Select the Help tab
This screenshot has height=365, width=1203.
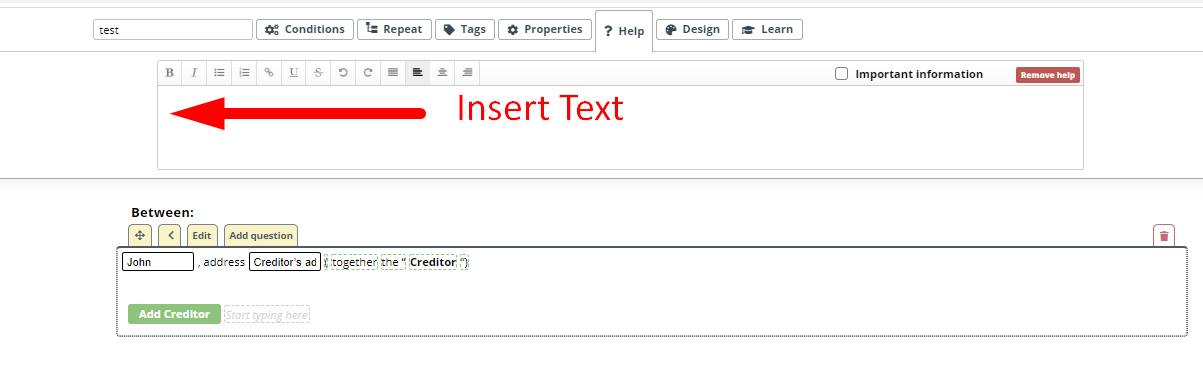pos(623,31)
